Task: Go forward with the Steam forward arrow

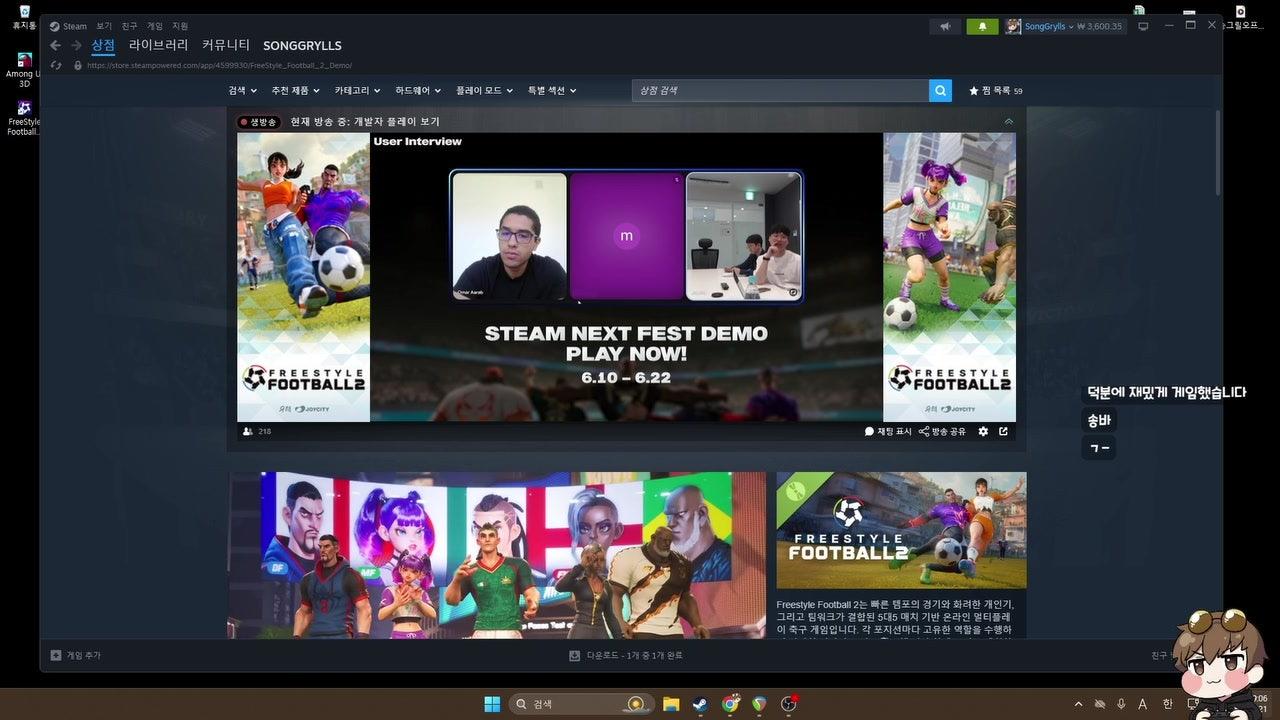Action: (76, 45)
